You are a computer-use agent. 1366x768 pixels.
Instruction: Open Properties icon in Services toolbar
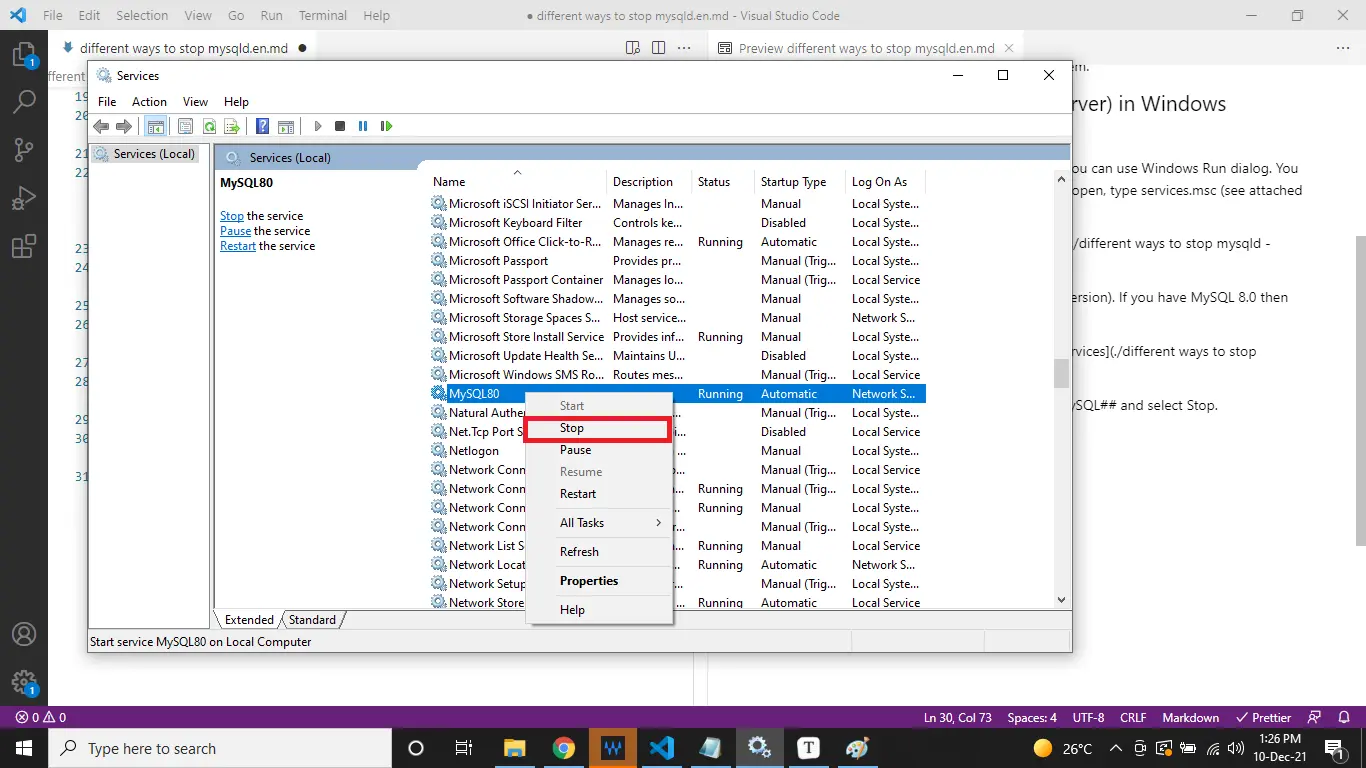pyautogui.click(x=185, y=126)
